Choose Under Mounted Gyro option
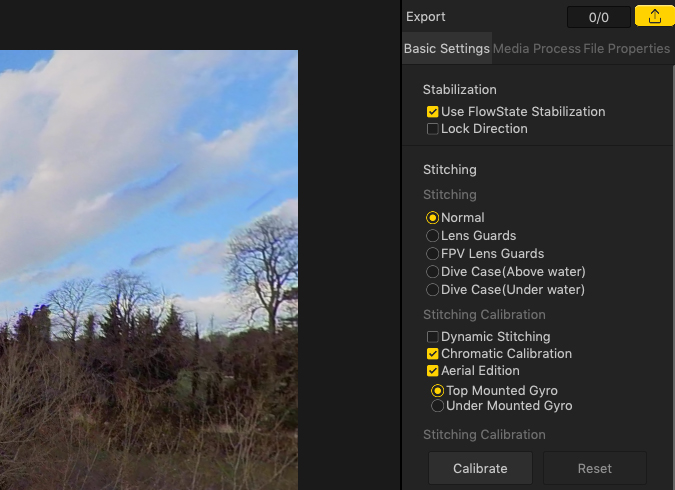Screen dimensions: 675x490 437,406
